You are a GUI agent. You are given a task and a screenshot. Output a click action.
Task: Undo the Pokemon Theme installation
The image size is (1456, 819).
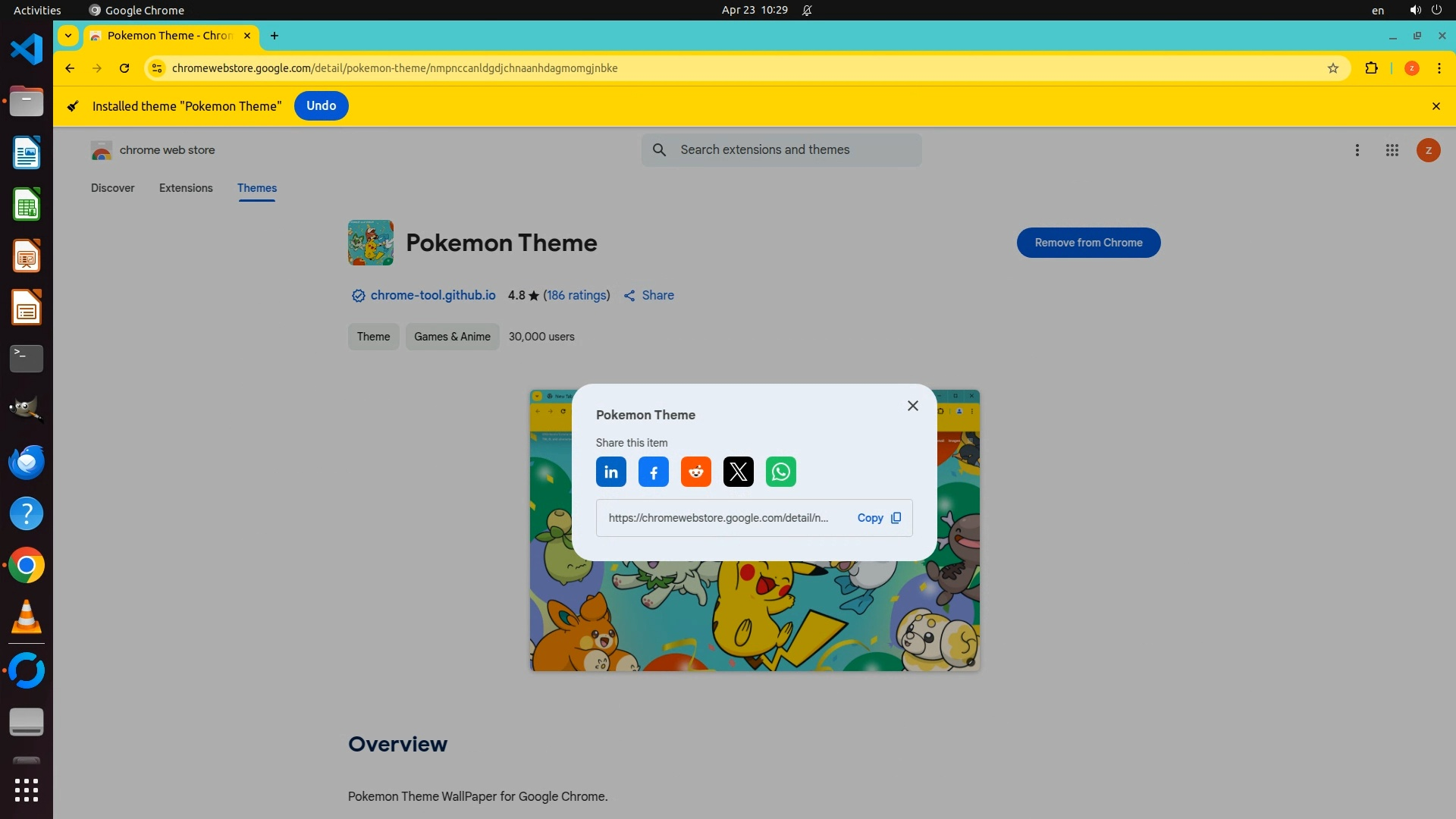321,106
